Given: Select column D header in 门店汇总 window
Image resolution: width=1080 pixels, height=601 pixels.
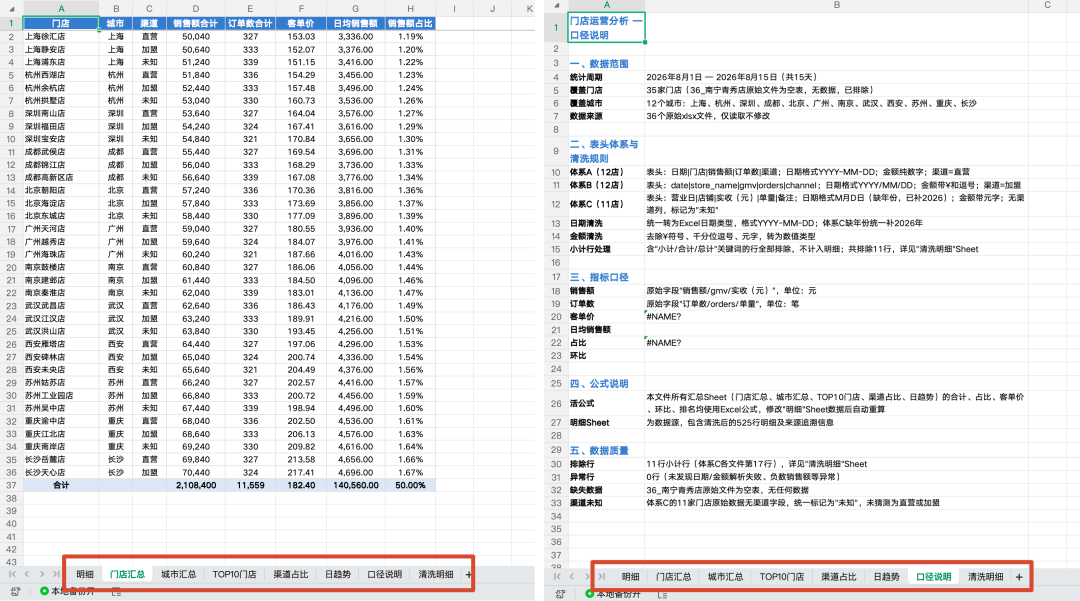Looking at the screenshot, I should tap(196, 9).
